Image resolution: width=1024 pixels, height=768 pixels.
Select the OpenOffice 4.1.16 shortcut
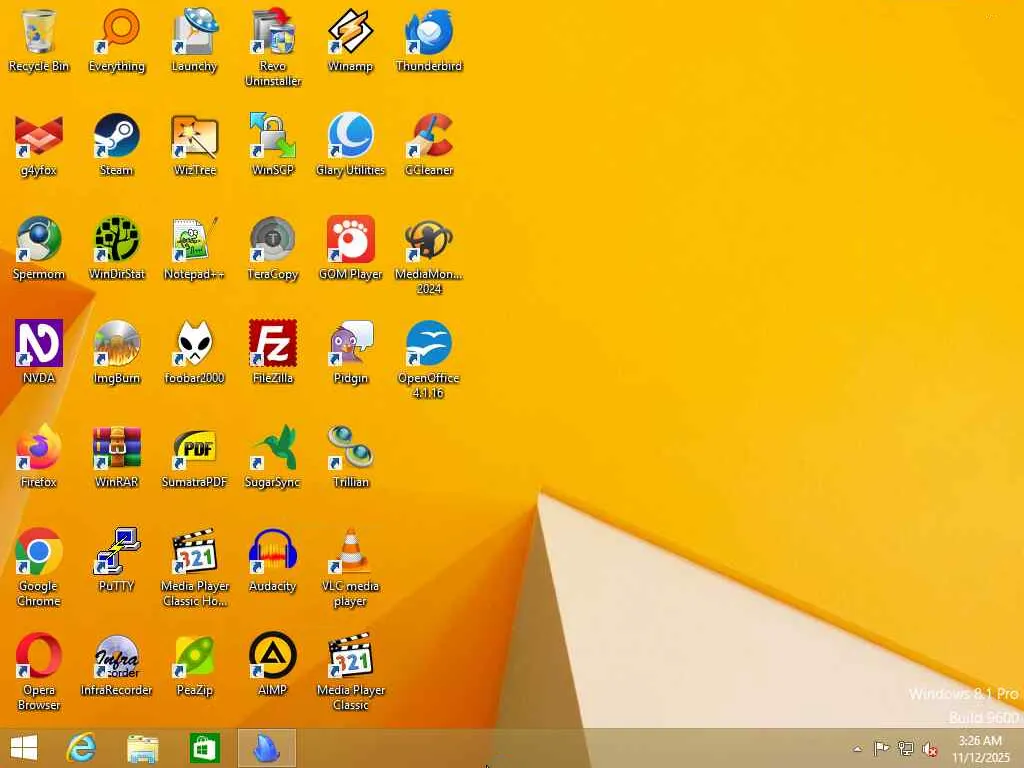pyautogui.click(x=429, y=359)
